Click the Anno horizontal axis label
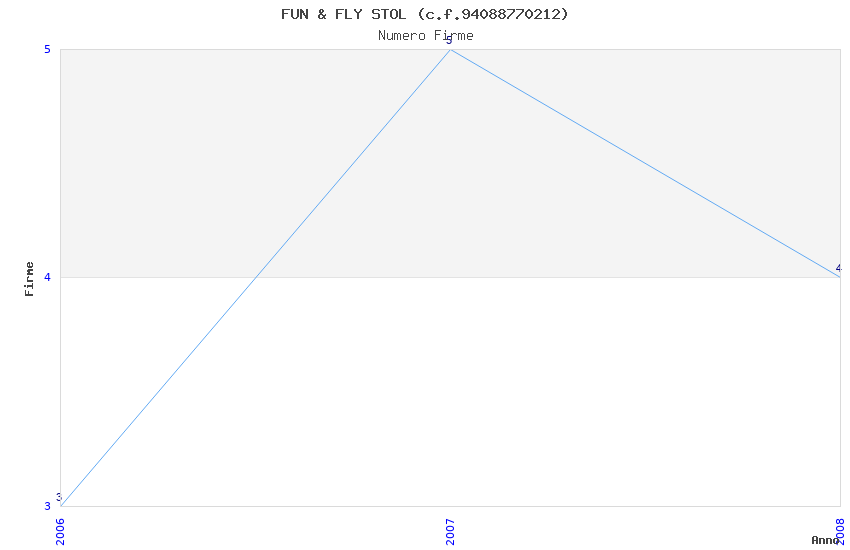This screenshot has height=550, width=850. tap(825, 540)
